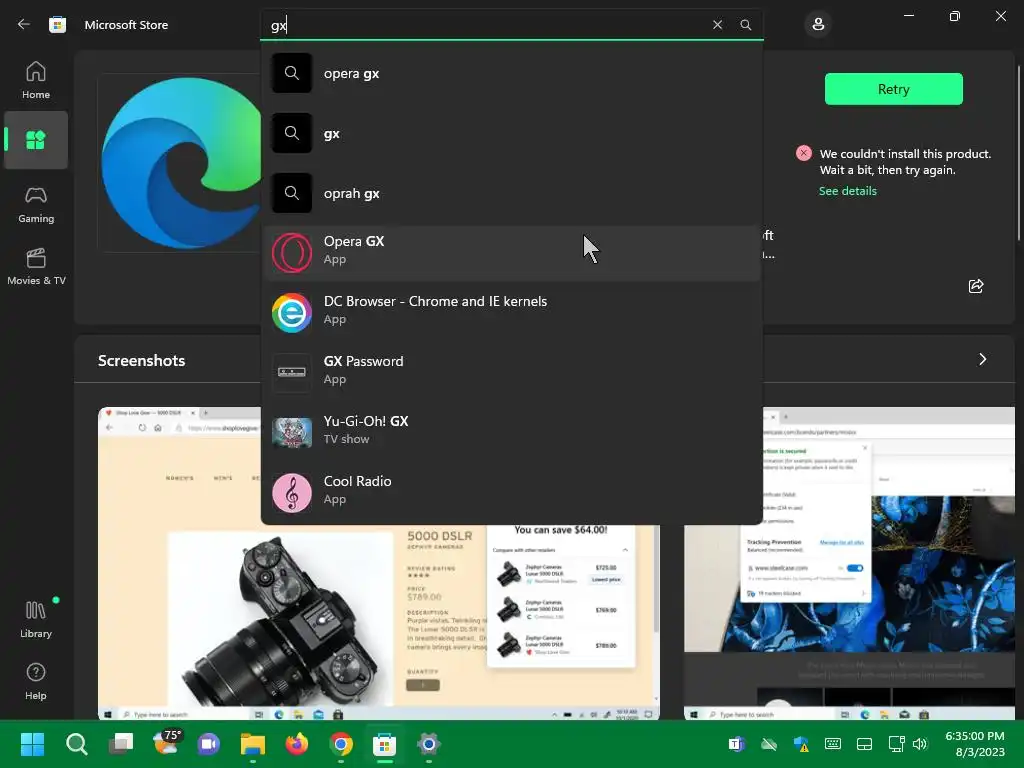This screenshot has width=1024, height=768.
Task: Open Windows Security warning tray icon
Action: (x=801, y=744)
